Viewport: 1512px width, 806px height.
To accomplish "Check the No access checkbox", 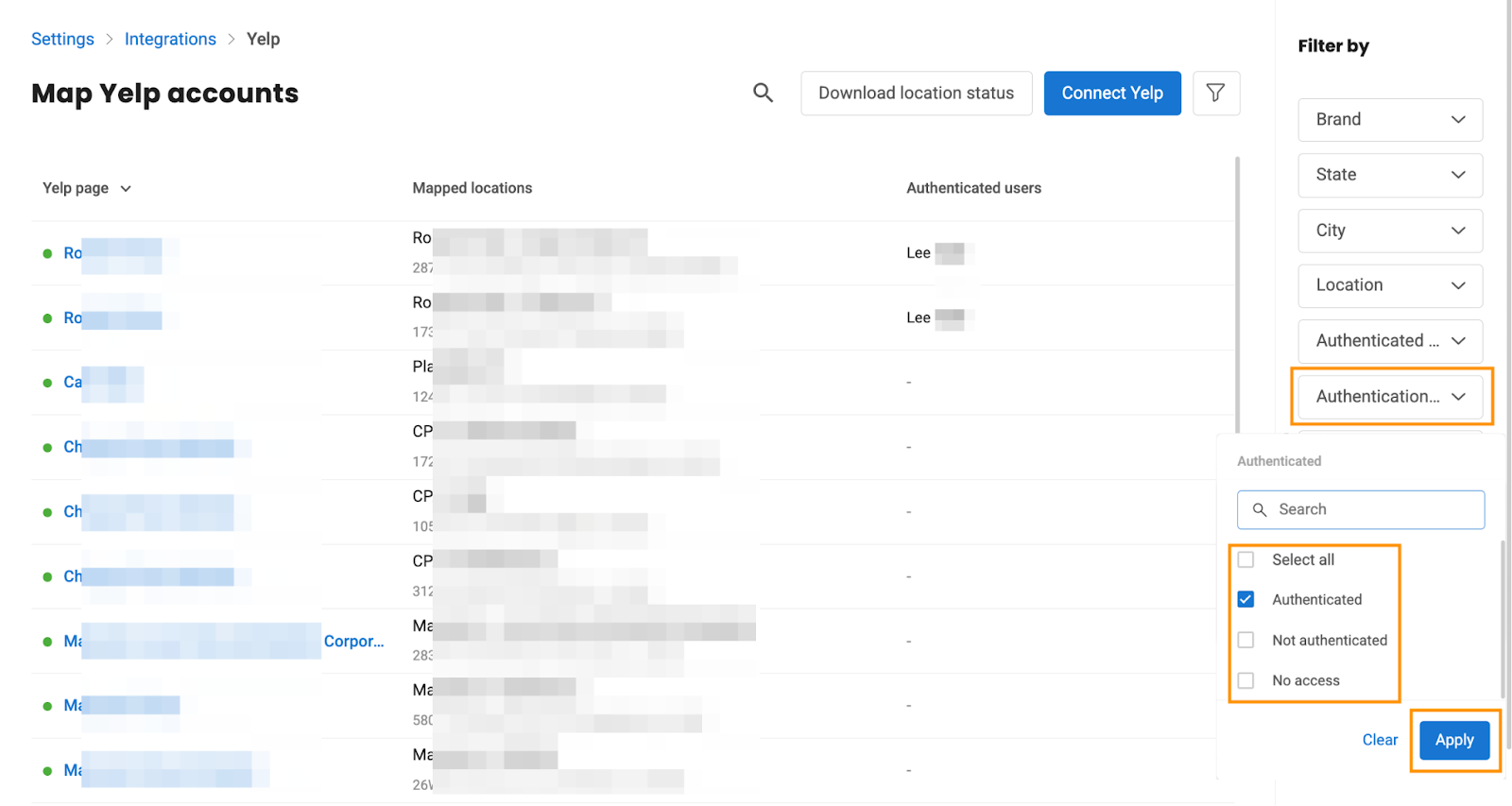I will click(1246, 680).
